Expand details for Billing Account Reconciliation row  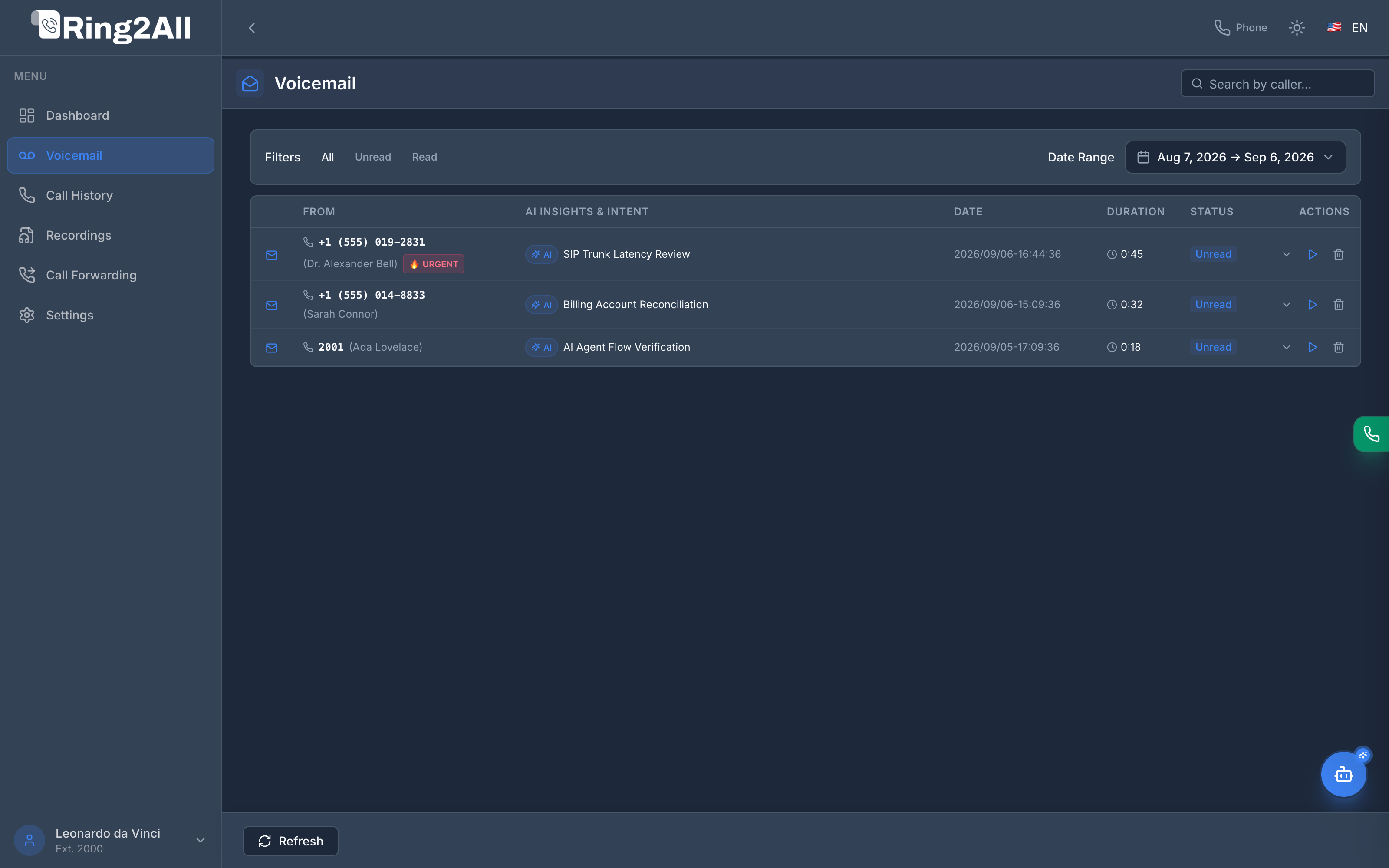pos(1286,305)
